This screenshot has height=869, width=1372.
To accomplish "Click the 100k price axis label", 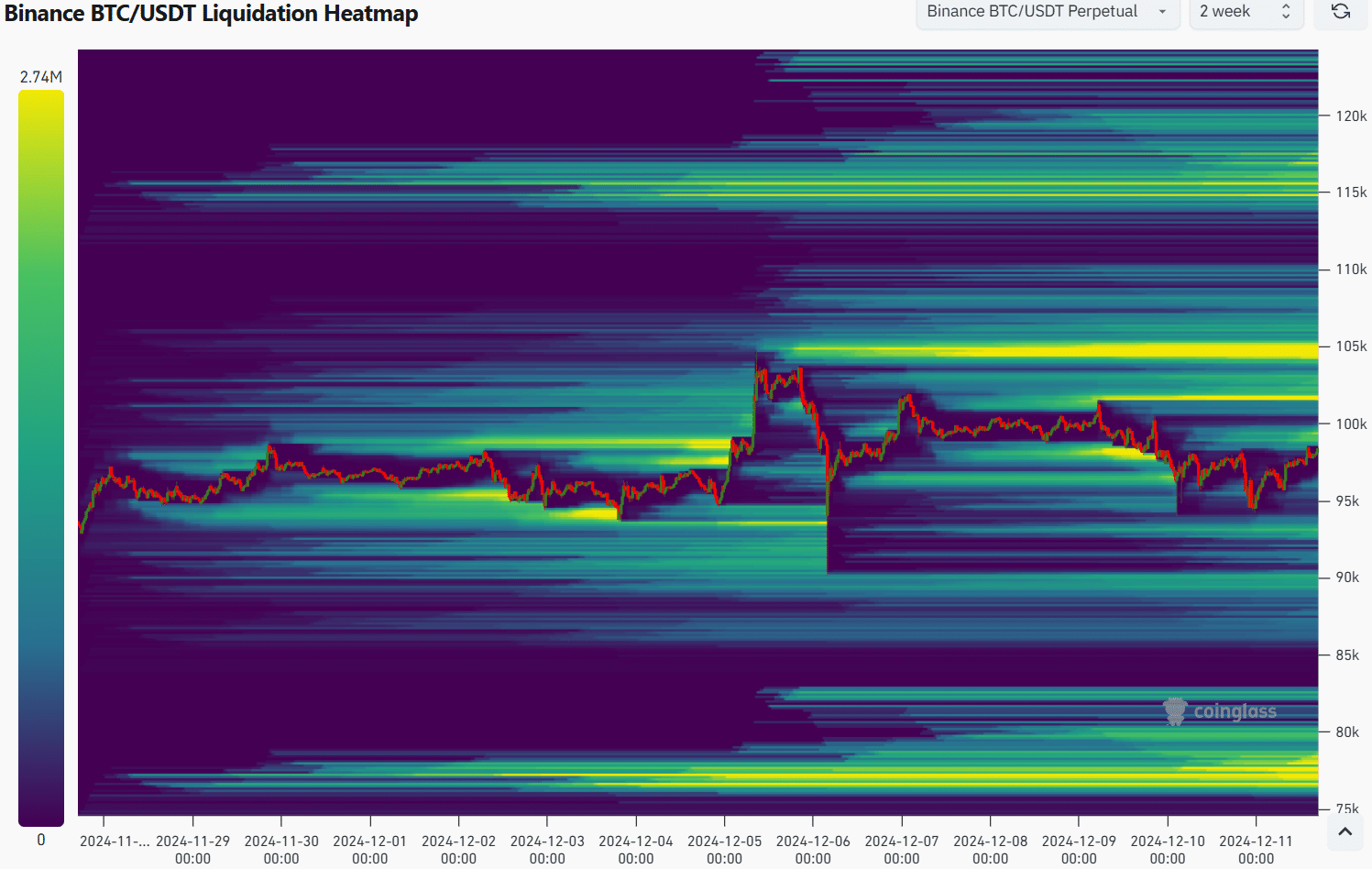I will coord(1351,424).
